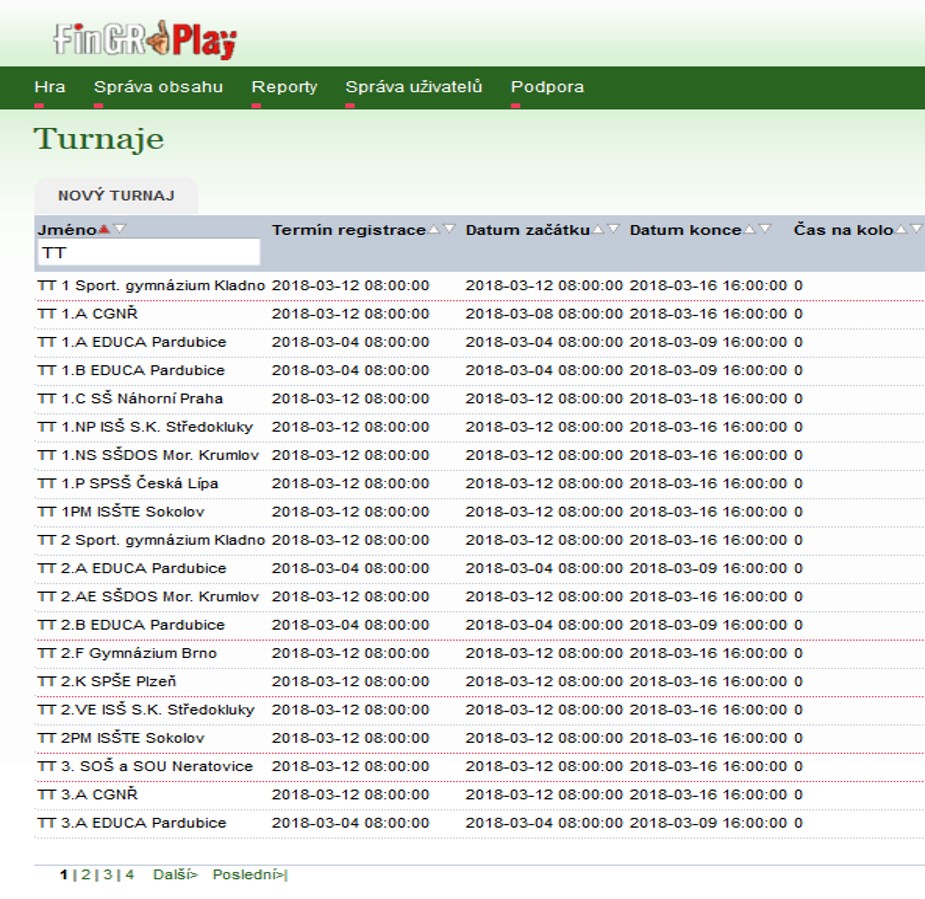Sort Jméno column ascending arrow
The image size is (925, 899).
(x=104, y=229)
